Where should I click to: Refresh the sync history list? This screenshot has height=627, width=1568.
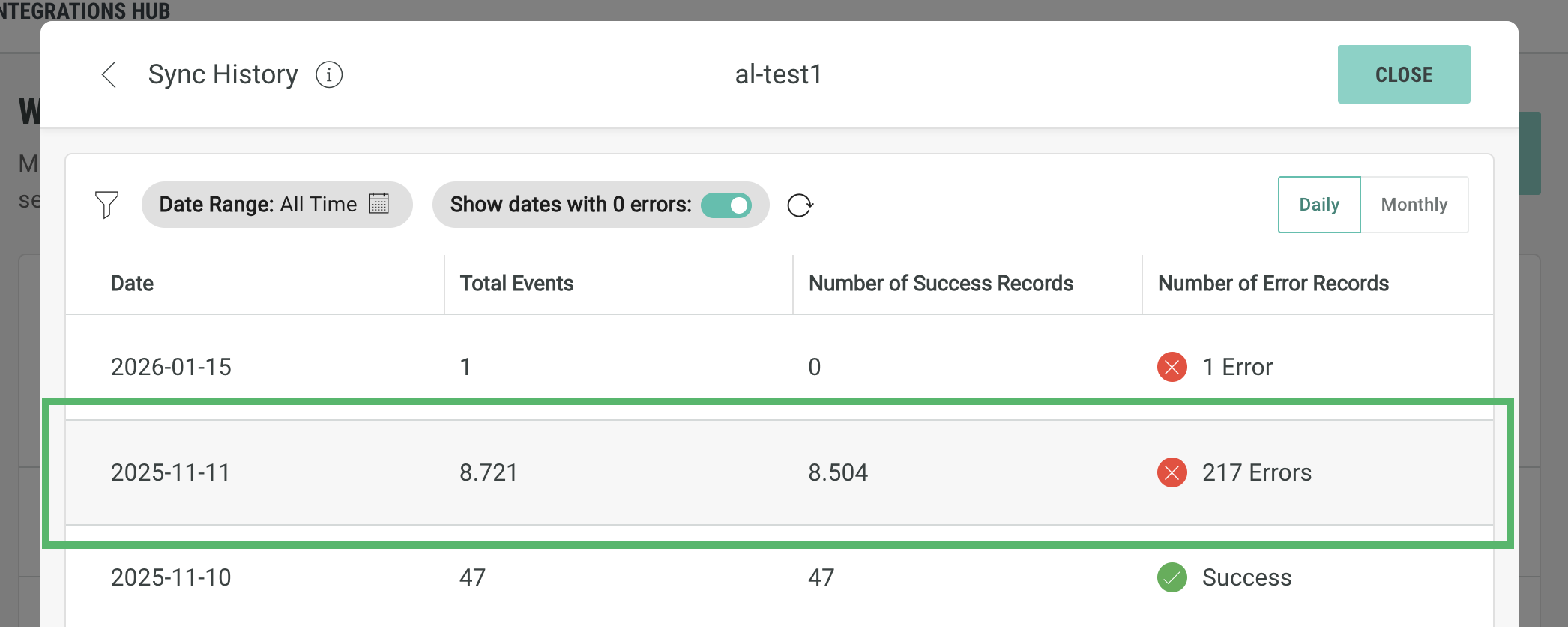(800, 205)
